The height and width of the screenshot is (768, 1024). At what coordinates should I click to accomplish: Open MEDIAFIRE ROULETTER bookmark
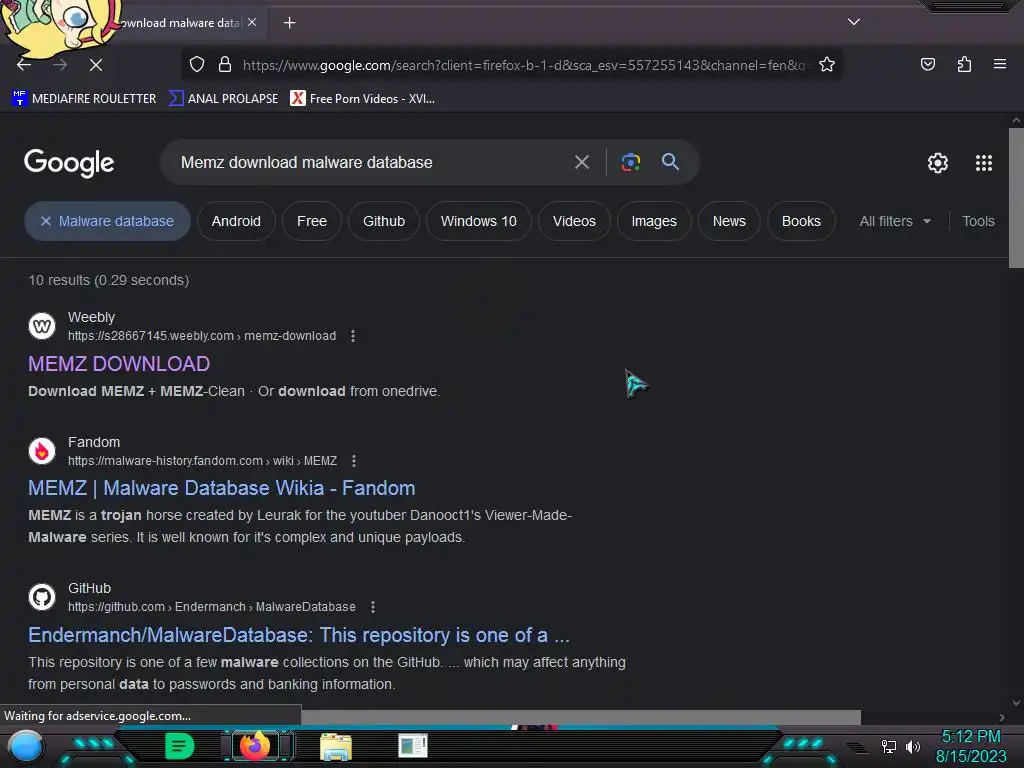click(x=84, y=99)
